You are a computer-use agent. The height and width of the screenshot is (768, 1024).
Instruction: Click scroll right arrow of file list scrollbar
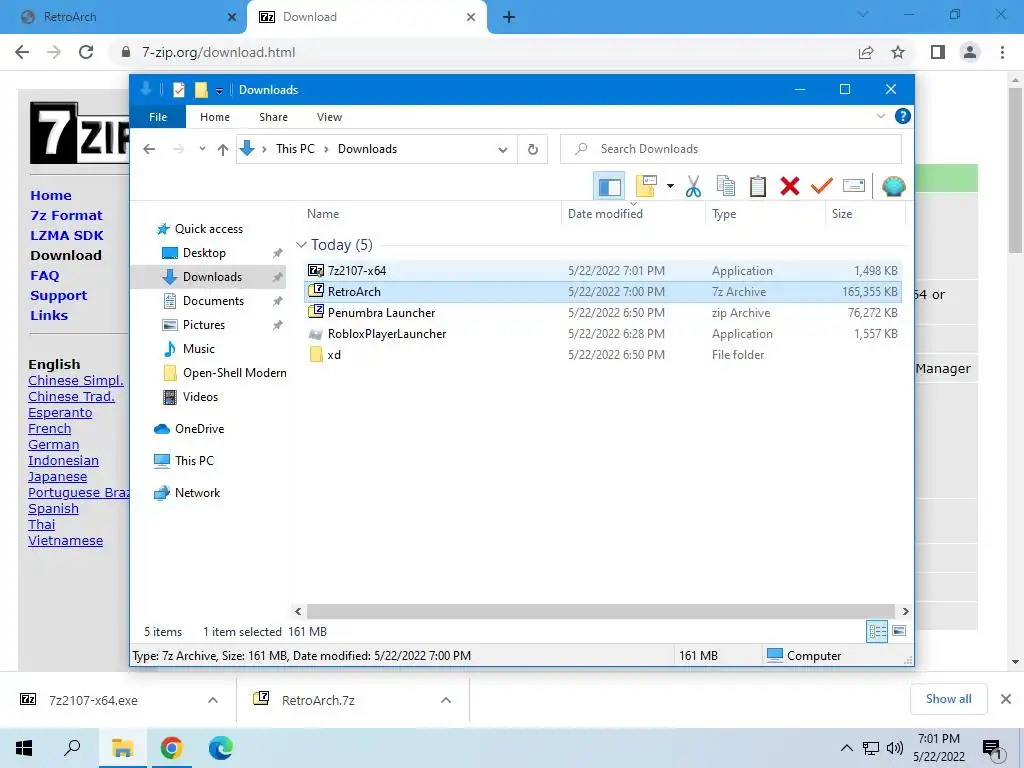click(905, 611)
